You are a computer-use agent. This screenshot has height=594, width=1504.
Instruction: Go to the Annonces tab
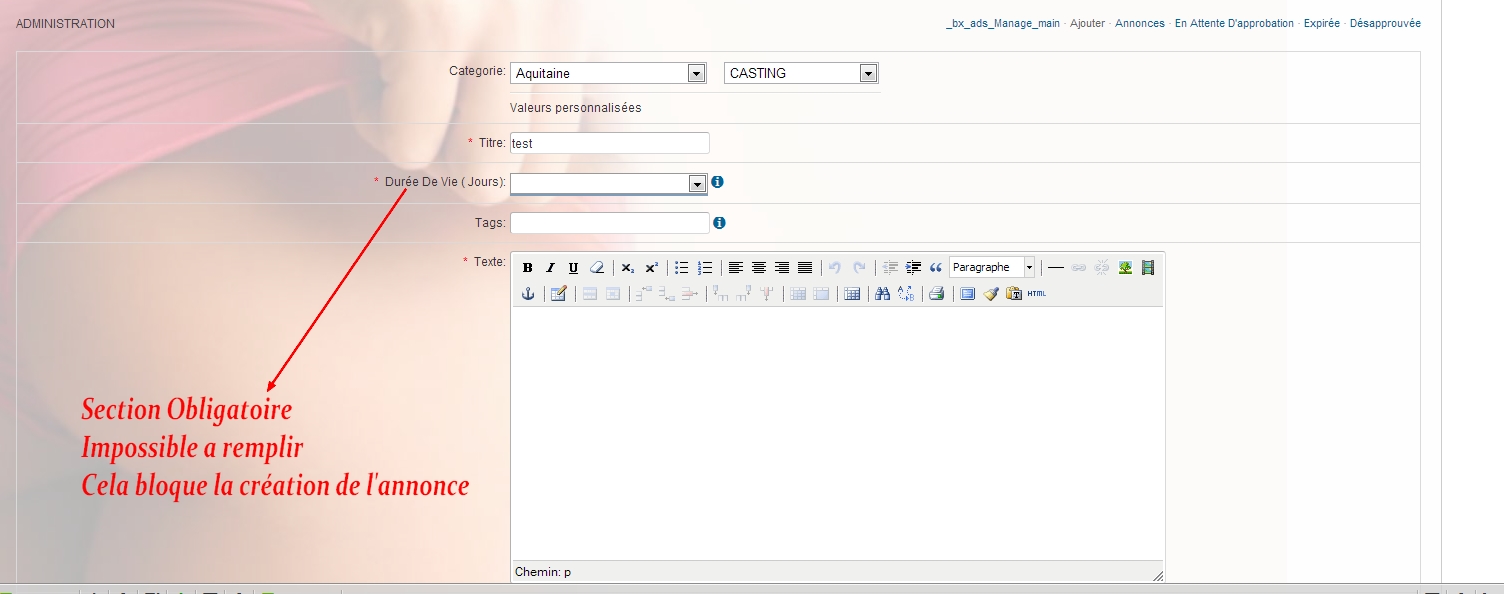pos(1140,23)
